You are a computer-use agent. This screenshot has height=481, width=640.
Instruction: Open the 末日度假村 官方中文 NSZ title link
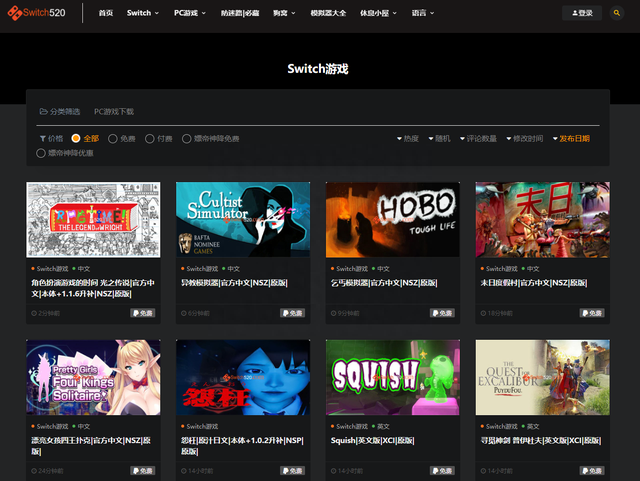(534, 283)
